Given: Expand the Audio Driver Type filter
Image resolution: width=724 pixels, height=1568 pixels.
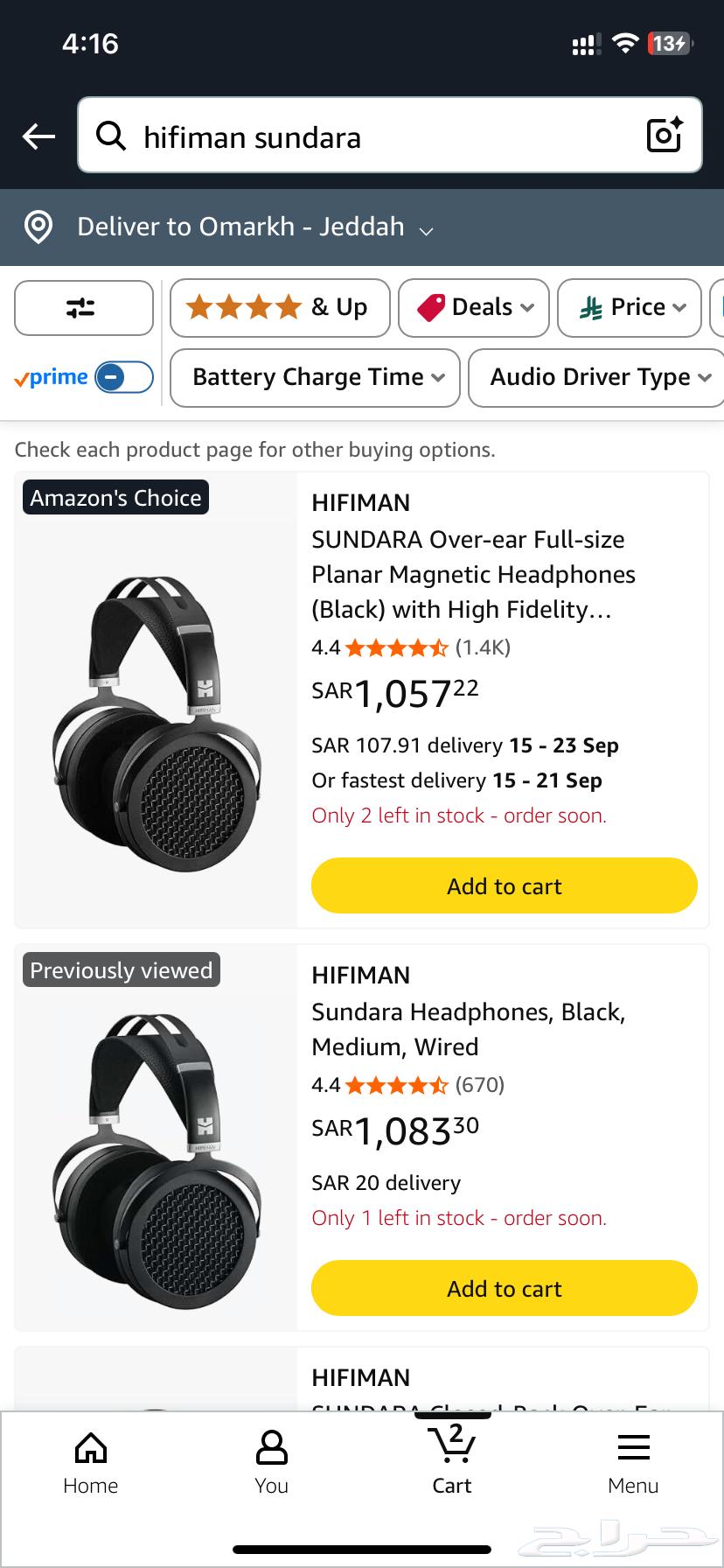Looking at the screenshot, I should [x=595, y=377].
